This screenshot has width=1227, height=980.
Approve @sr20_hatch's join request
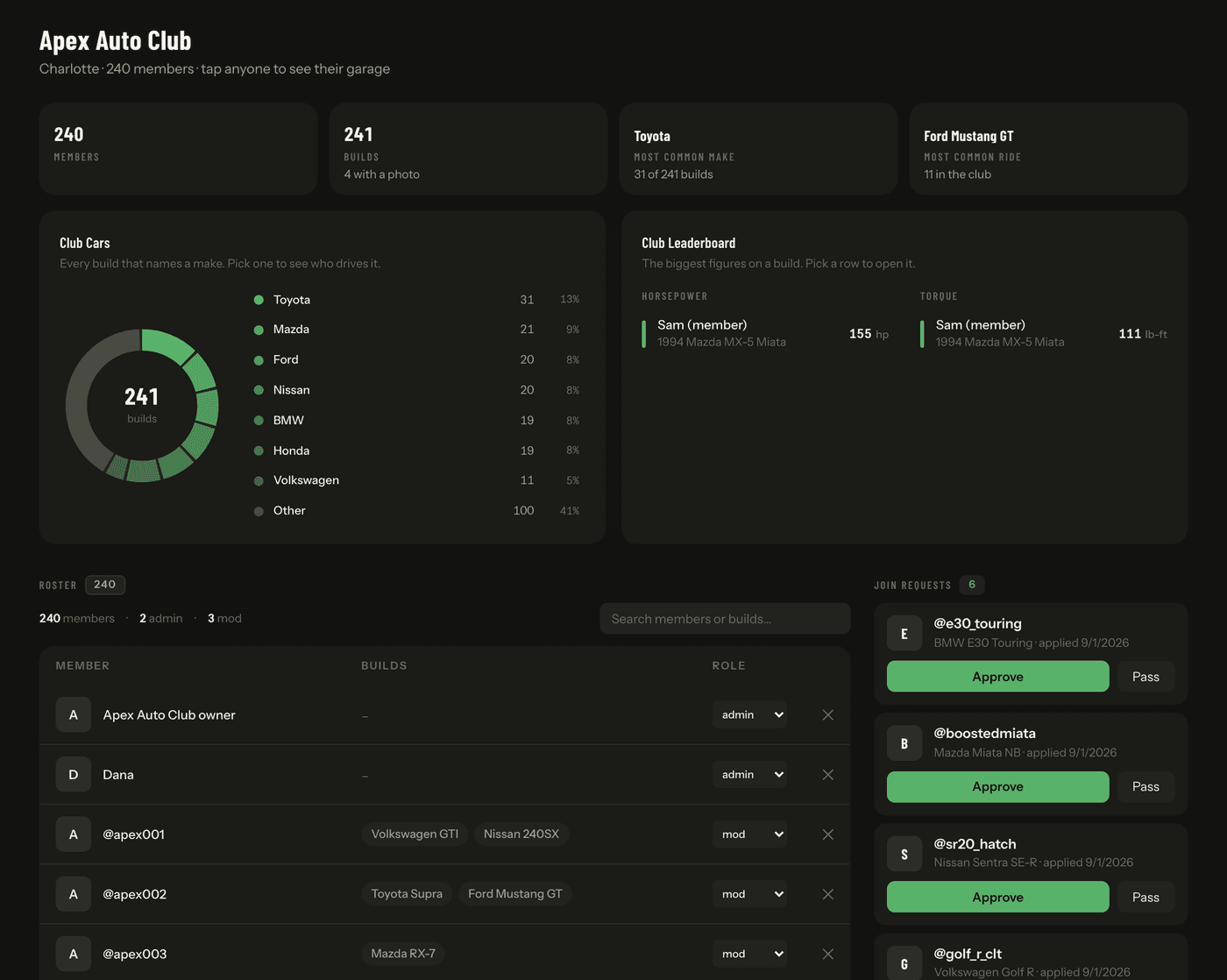click(997, 897)
